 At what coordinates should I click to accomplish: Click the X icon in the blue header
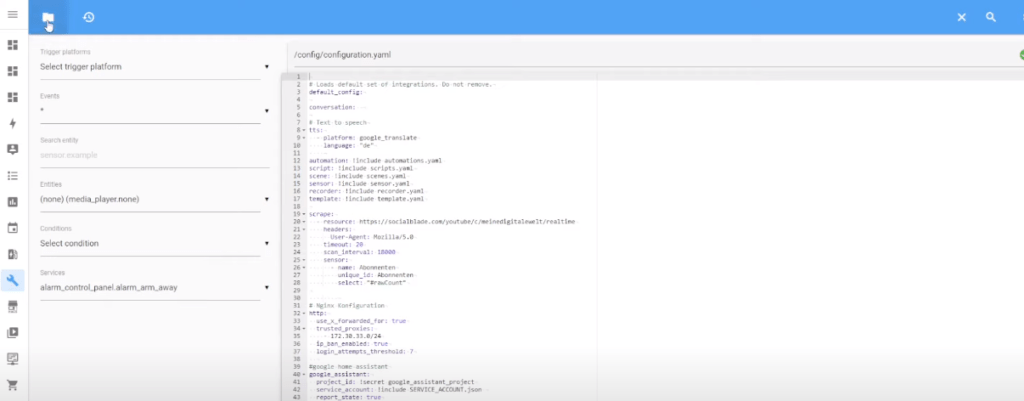point(961,17)
